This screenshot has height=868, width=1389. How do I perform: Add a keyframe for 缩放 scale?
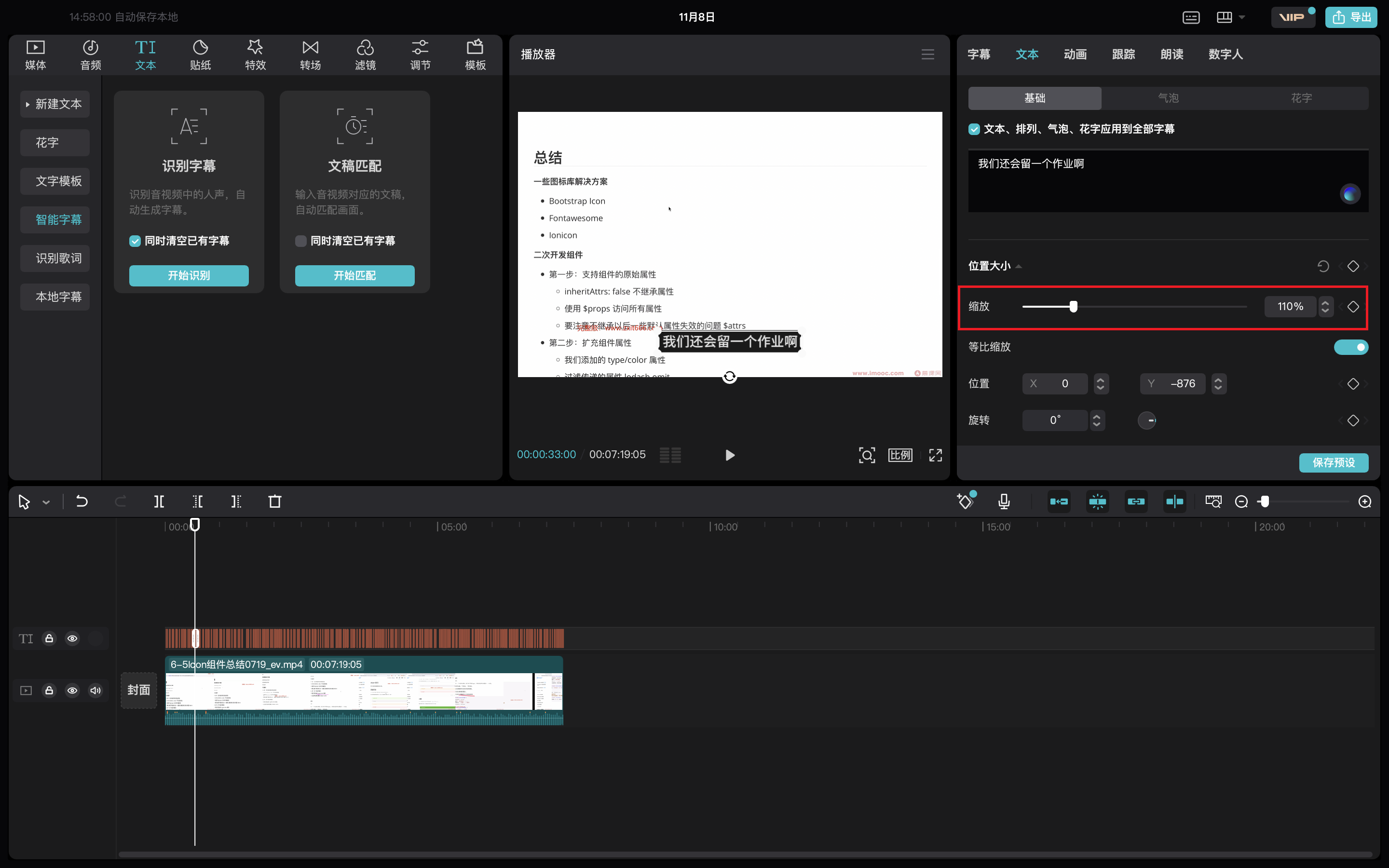(1353, 307)
